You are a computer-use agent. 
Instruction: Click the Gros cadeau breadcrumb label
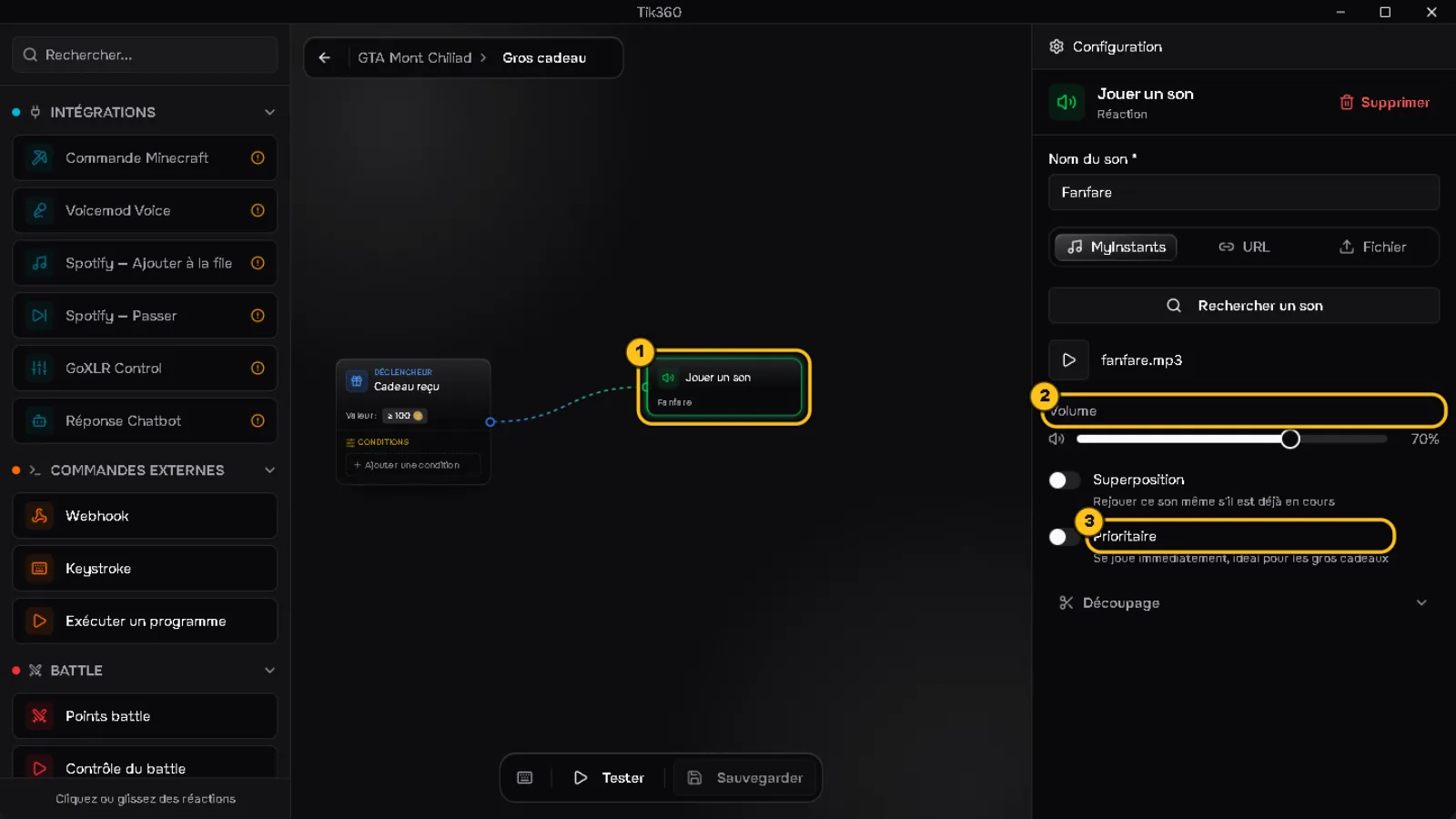click(544, 57)
